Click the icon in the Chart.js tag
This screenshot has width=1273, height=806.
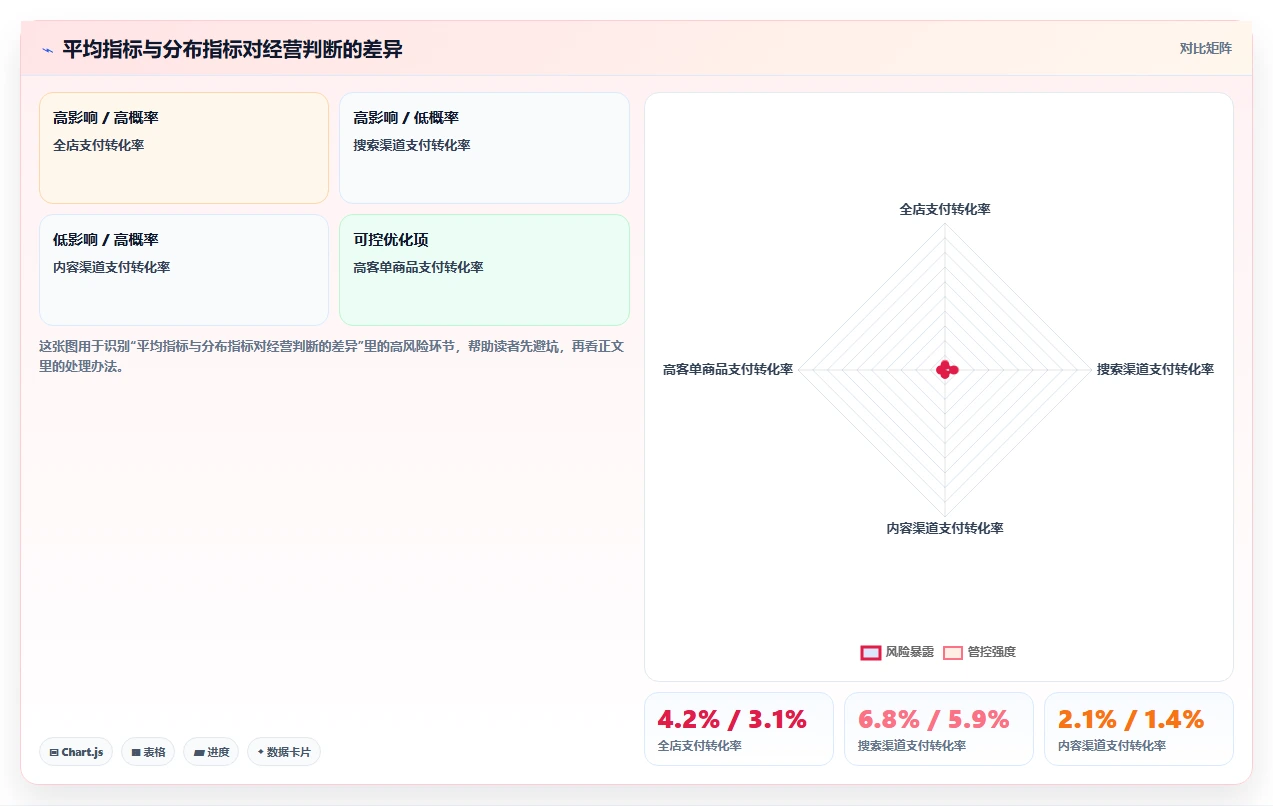click(54, 752)
